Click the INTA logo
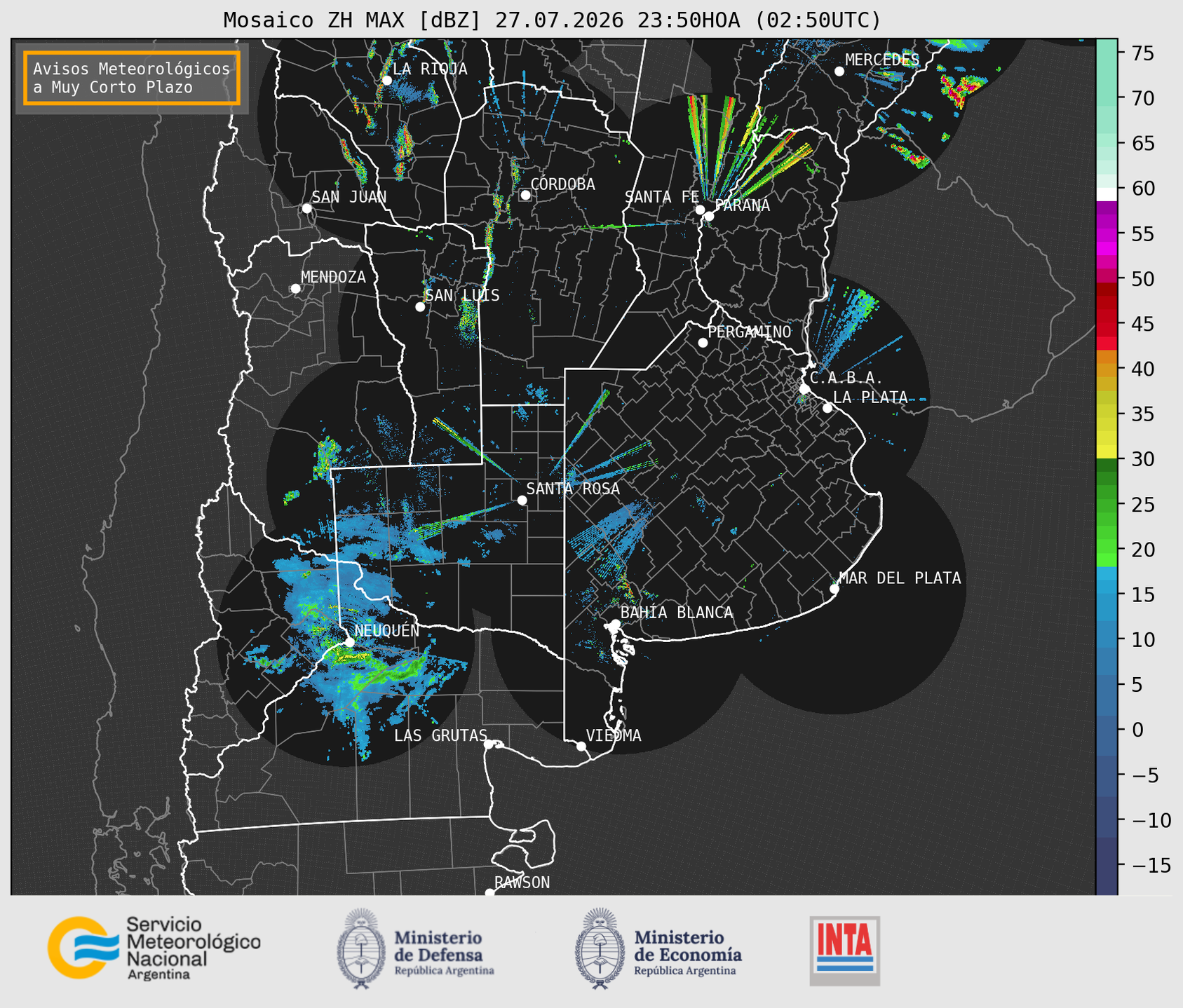 point(844,951)
